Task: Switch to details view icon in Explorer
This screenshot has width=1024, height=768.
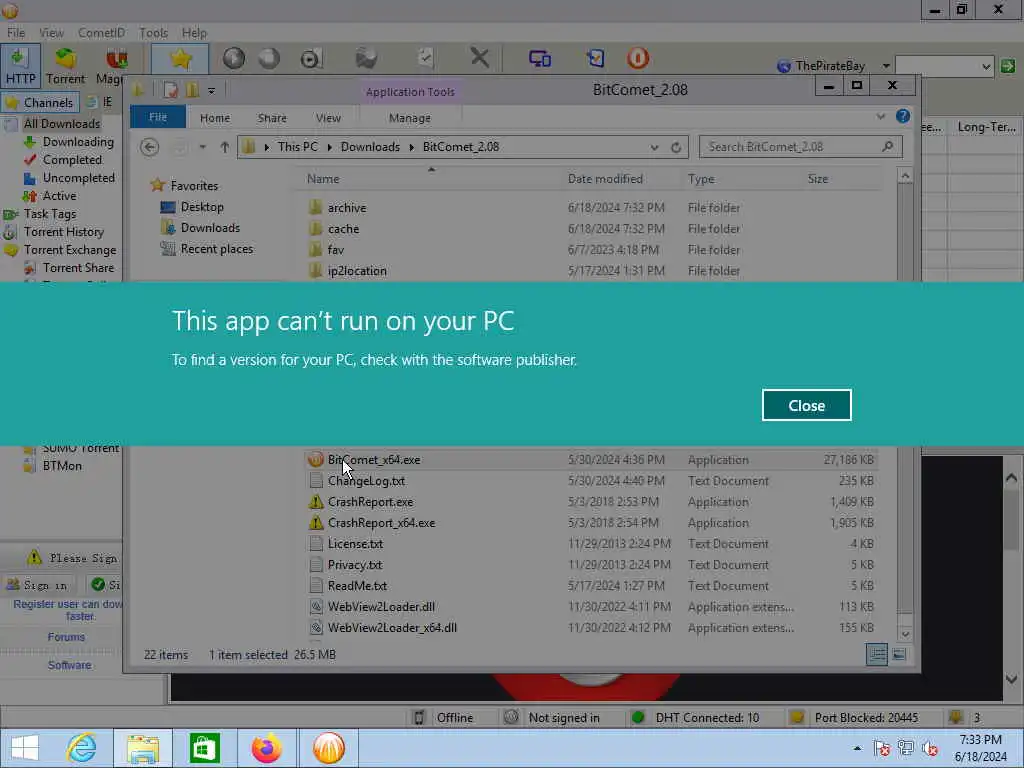Action: coord(876,654)
